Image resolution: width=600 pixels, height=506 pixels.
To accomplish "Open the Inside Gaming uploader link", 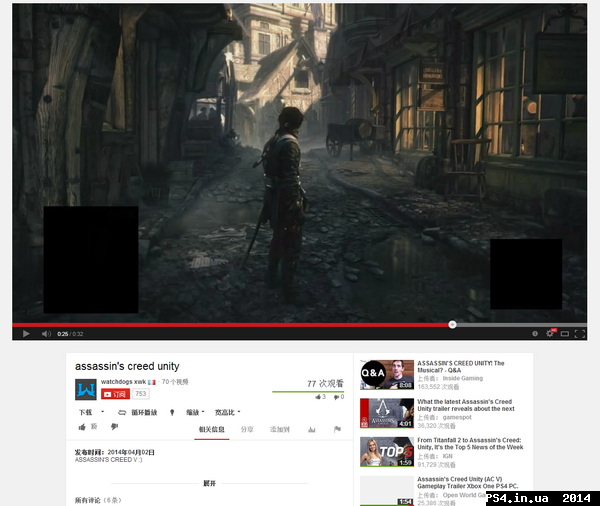I will pos(463,378).
